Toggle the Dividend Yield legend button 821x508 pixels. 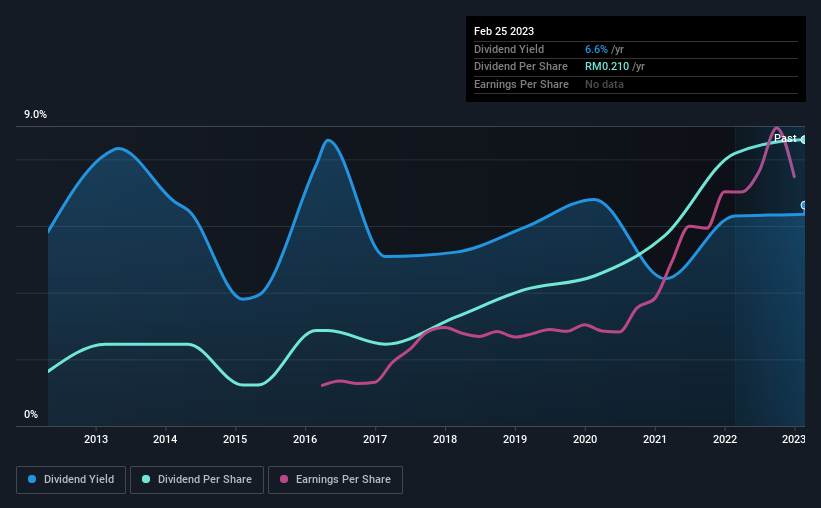pos(71,480)
